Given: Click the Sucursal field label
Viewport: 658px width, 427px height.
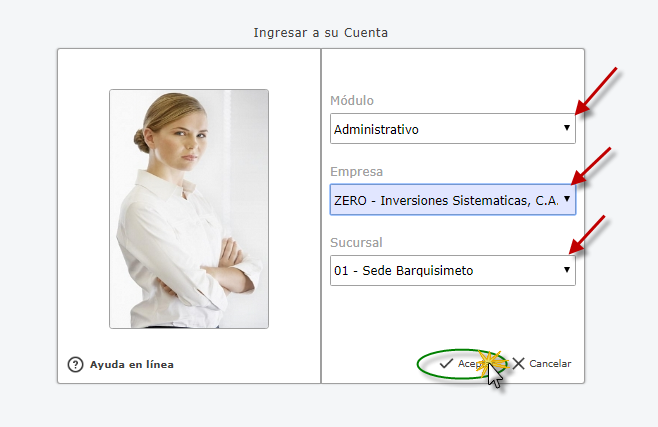Looking at the screenshot, I should point(356,242).
